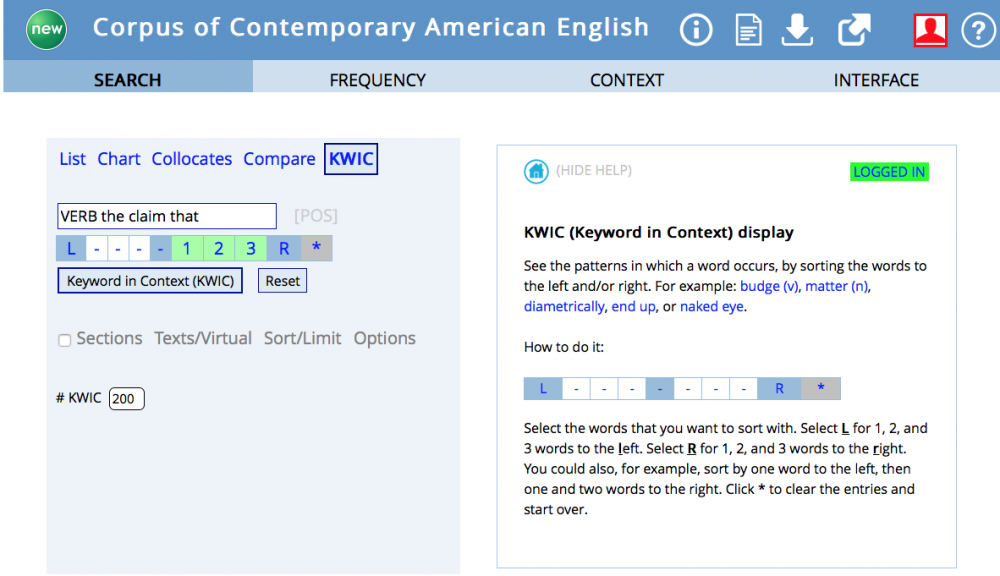Select sort position 3 in green

(251, 248)
